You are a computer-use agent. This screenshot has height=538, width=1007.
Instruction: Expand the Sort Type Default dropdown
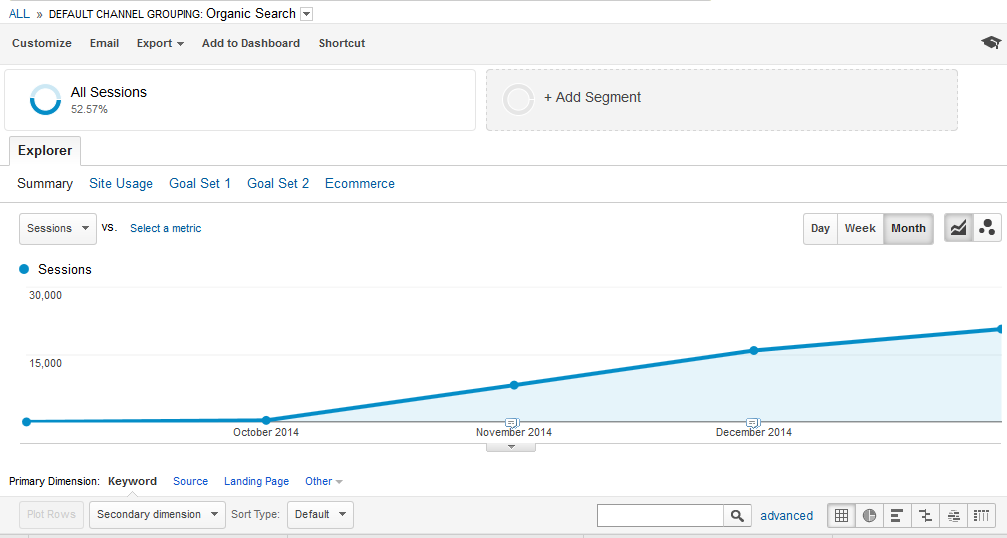(320, 515)
